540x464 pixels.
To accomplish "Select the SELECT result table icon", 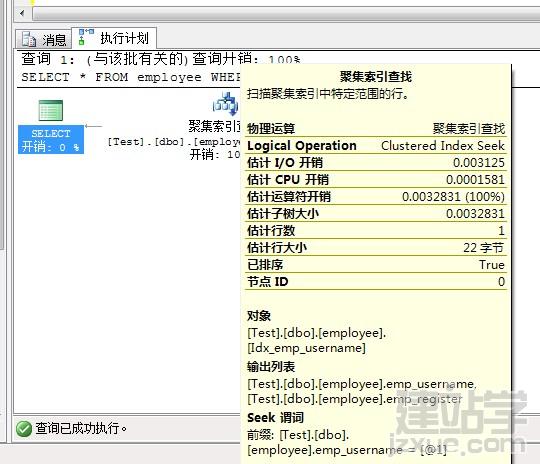I will (x=51, y=110).
